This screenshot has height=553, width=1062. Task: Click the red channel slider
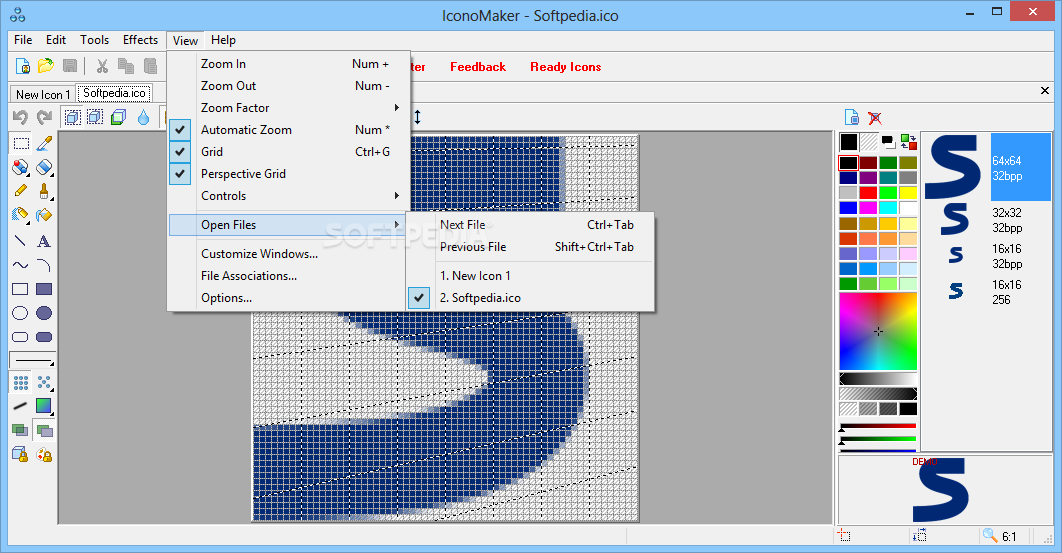878,426
